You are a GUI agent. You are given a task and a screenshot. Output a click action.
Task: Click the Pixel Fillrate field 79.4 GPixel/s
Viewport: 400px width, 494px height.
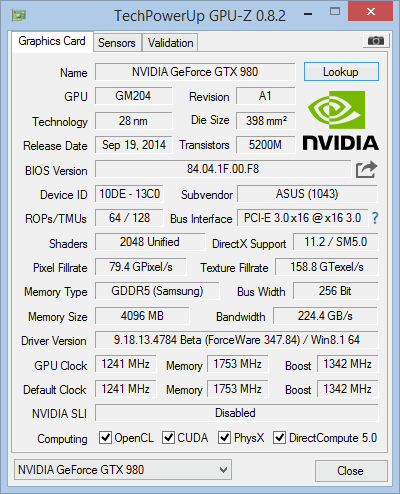(141, 267)
